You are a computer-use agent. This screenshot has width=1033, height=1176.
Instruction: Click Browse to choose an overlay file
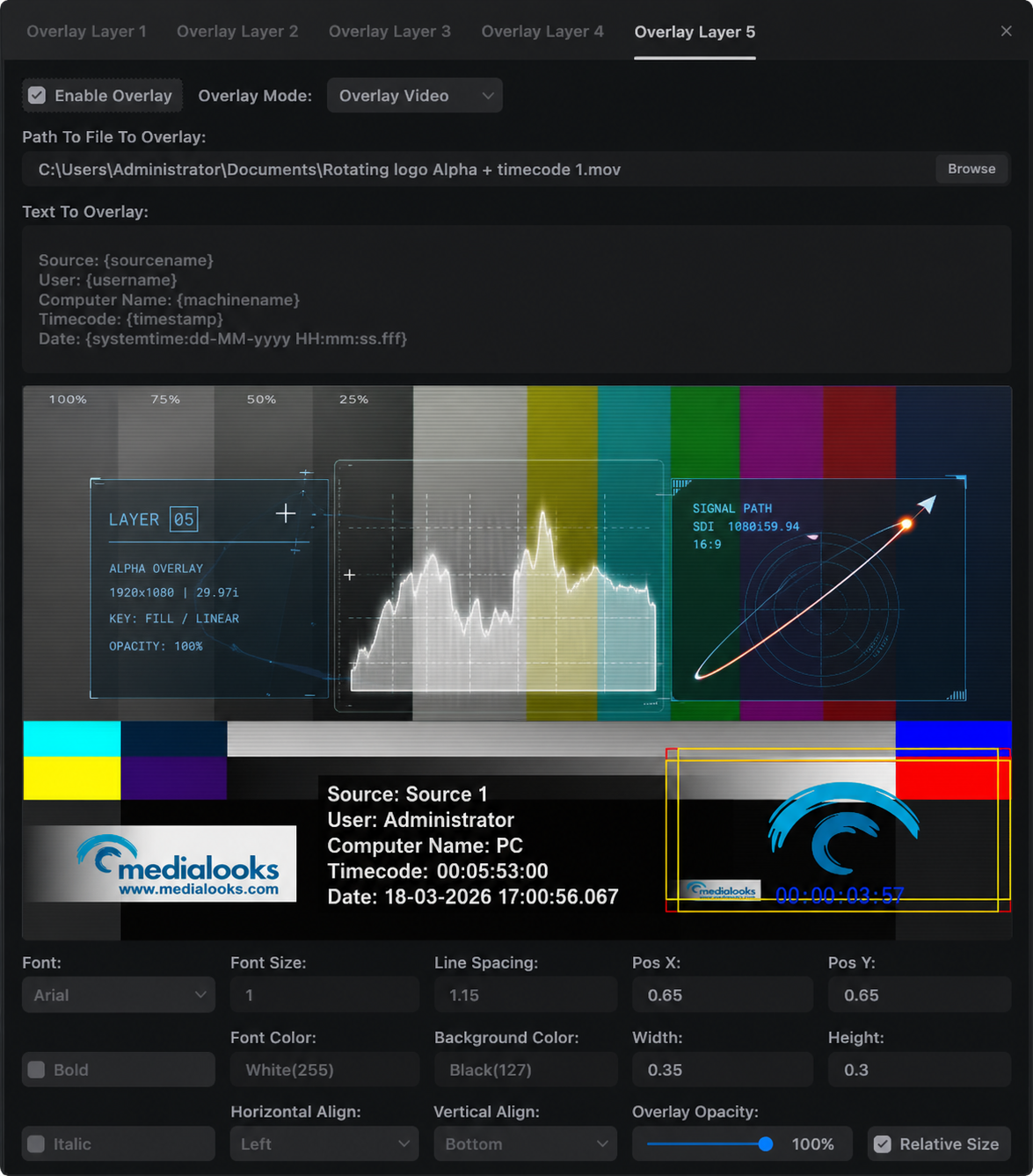click(x=971, y=169)
